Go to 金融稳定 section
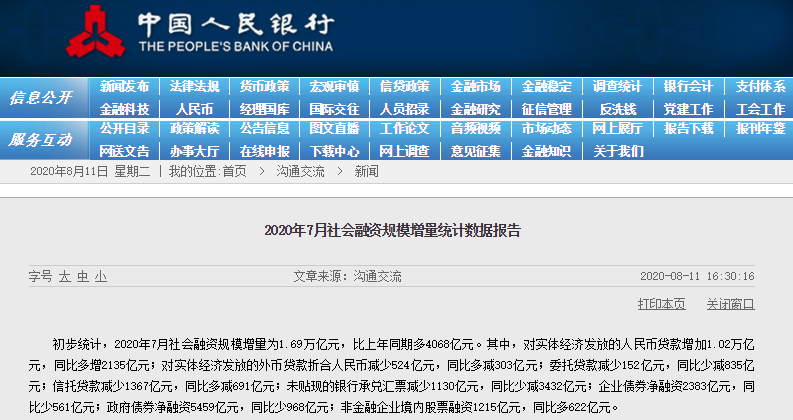 point(547,87)
